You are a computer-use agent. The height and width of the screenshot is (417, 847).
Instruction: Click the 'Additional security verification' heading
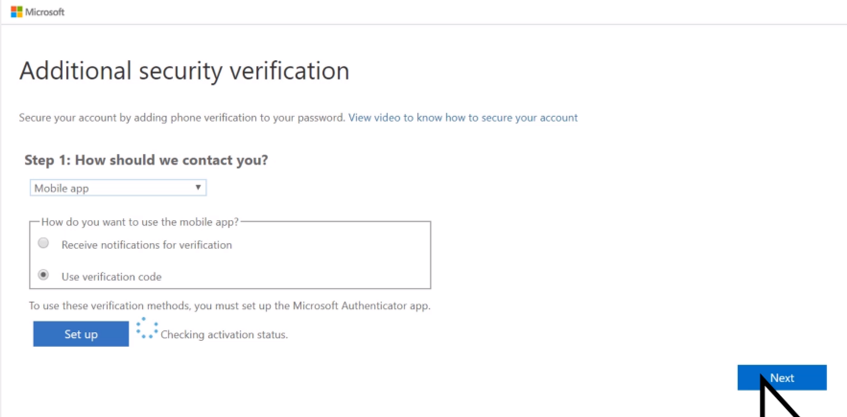pos(184,71)
